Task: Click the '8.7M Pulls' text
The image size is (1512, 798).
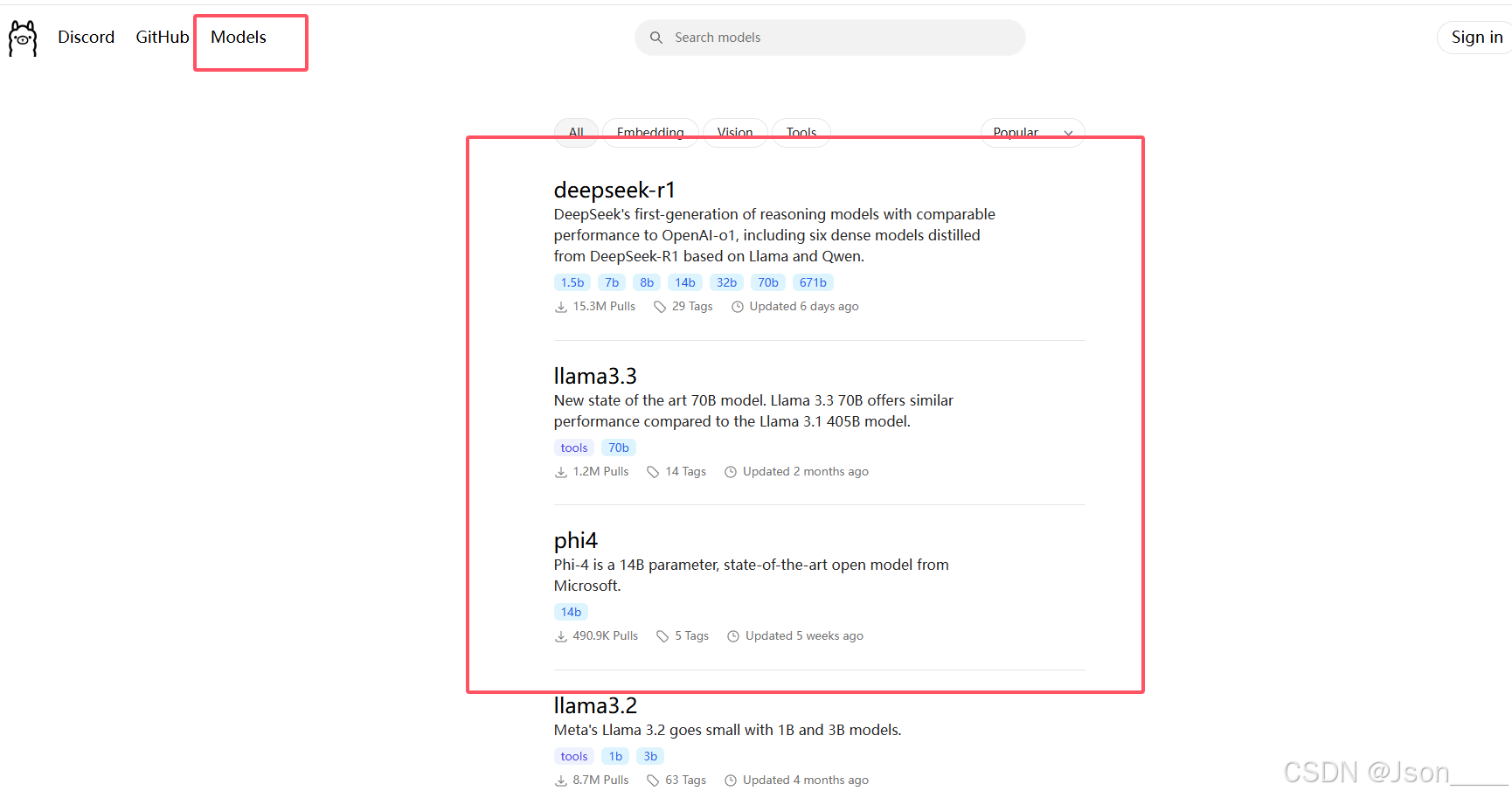Action: [600, 781]
